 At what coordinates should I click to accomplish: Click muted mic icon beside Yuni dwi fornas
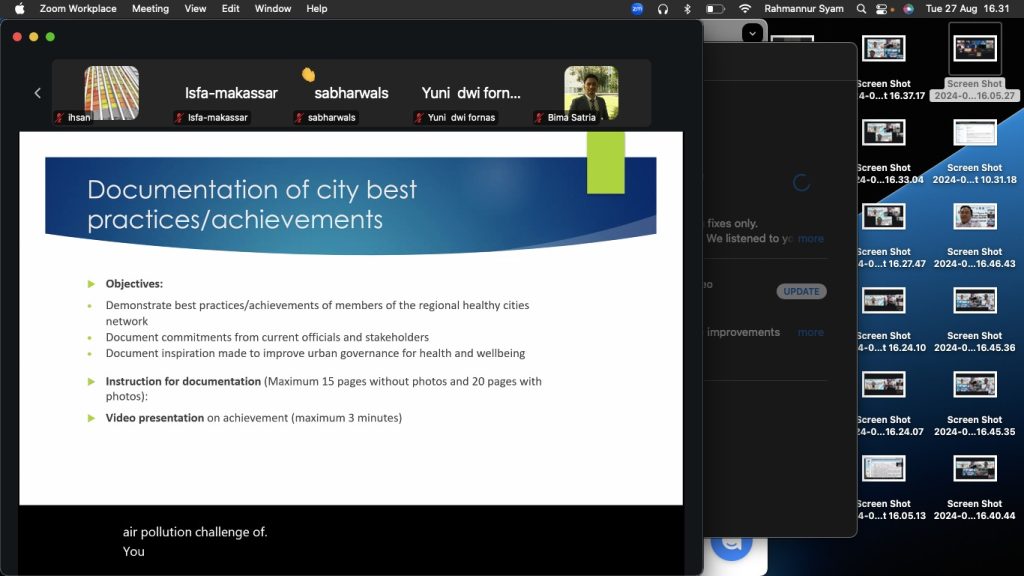(x=420, y=118)
